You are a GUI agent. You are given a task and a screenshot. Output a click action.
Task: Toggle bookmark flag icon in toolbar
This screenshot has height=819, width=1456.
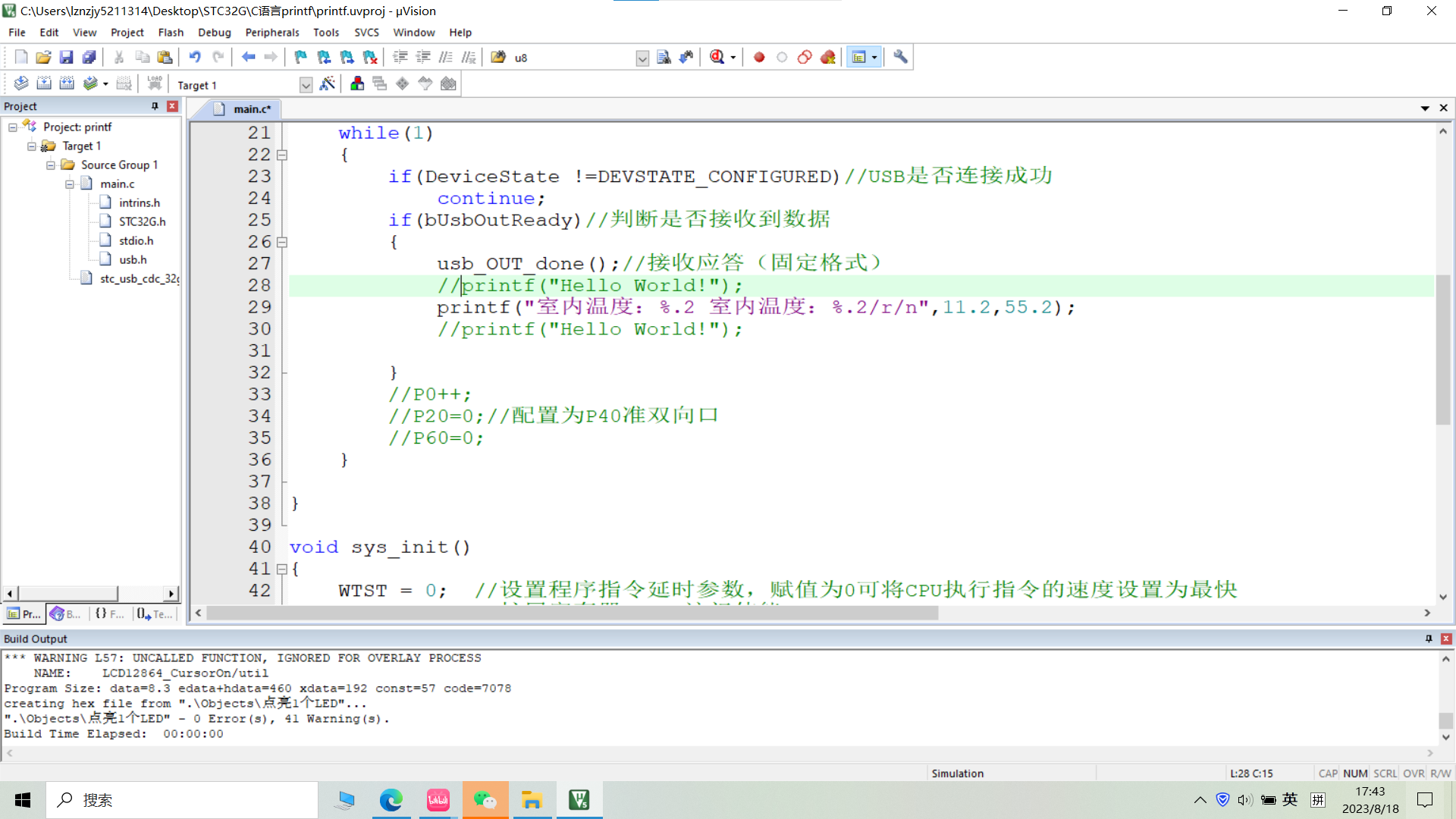pos(301,57)
